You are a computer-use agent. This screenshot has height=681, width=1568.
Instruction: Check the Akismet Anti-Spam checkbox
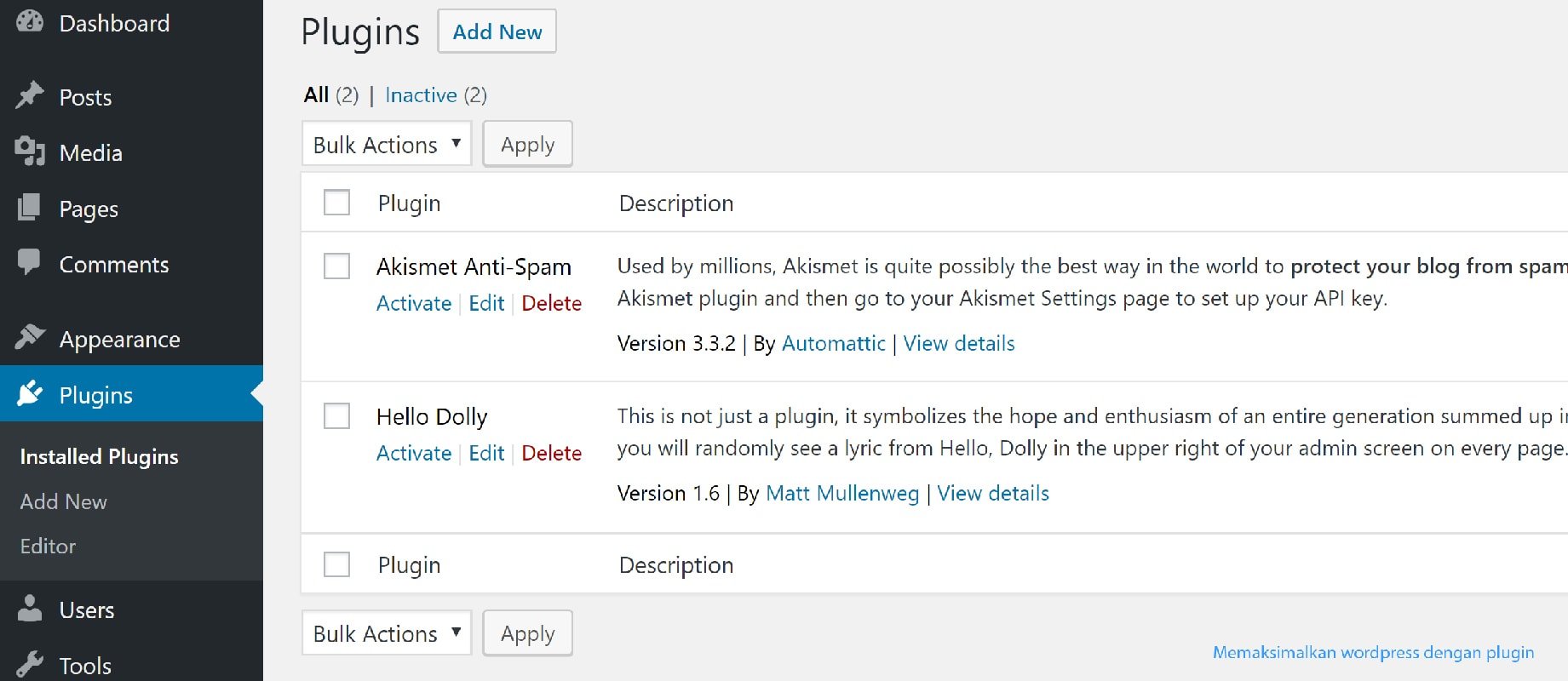point(336,266)
